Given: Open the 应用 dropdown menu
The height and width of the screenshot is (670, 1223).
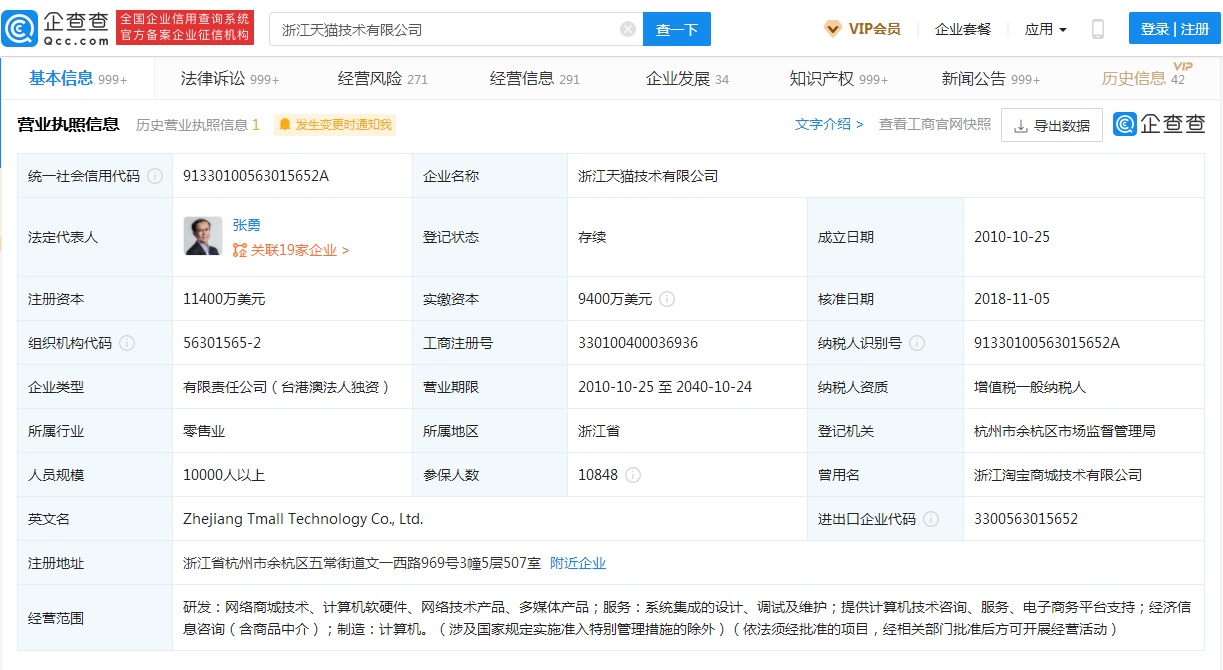Looking at the screenshot, I should [x=1046, y=29].
